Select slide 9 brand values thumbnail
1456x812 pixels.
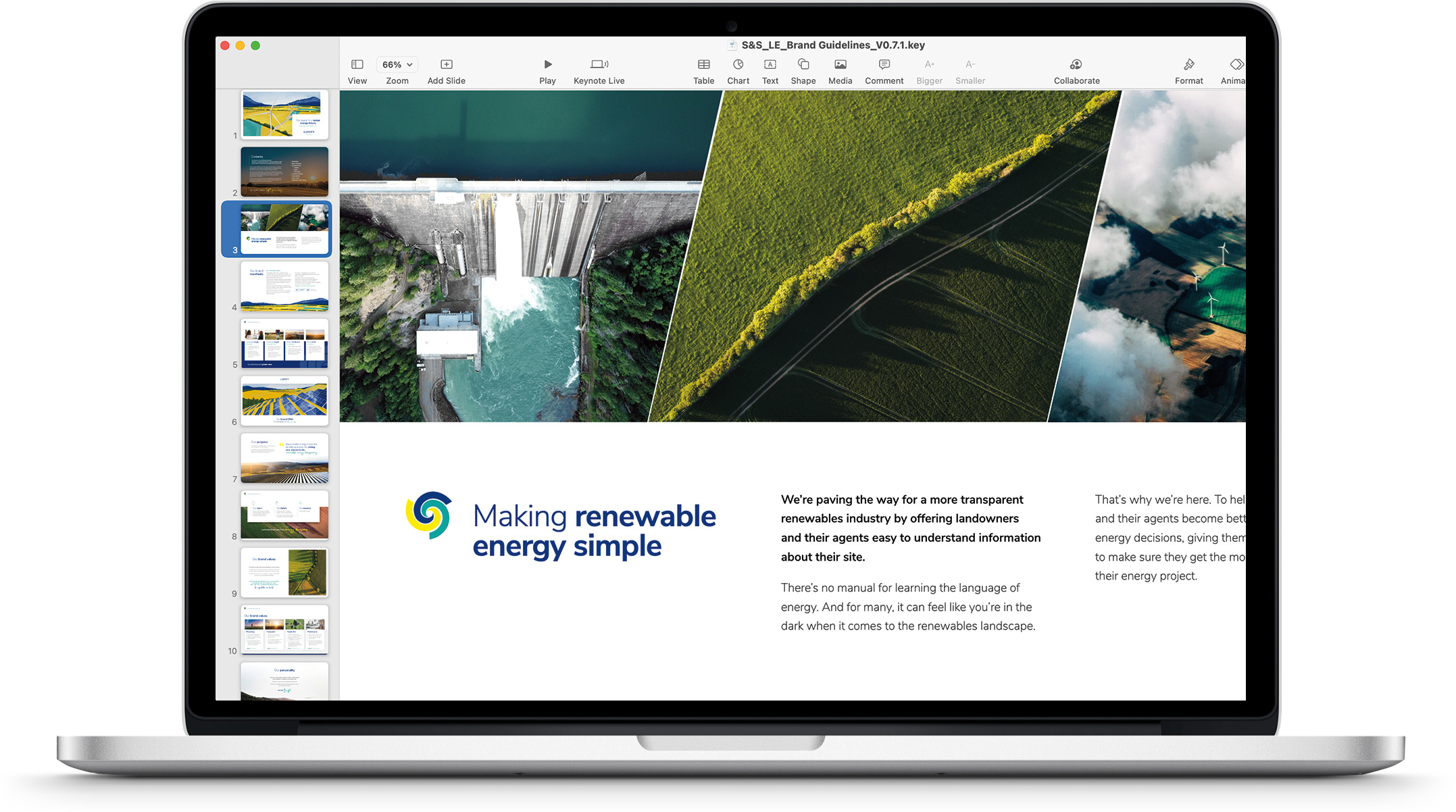pyautogui.click(x=284, y=572)
